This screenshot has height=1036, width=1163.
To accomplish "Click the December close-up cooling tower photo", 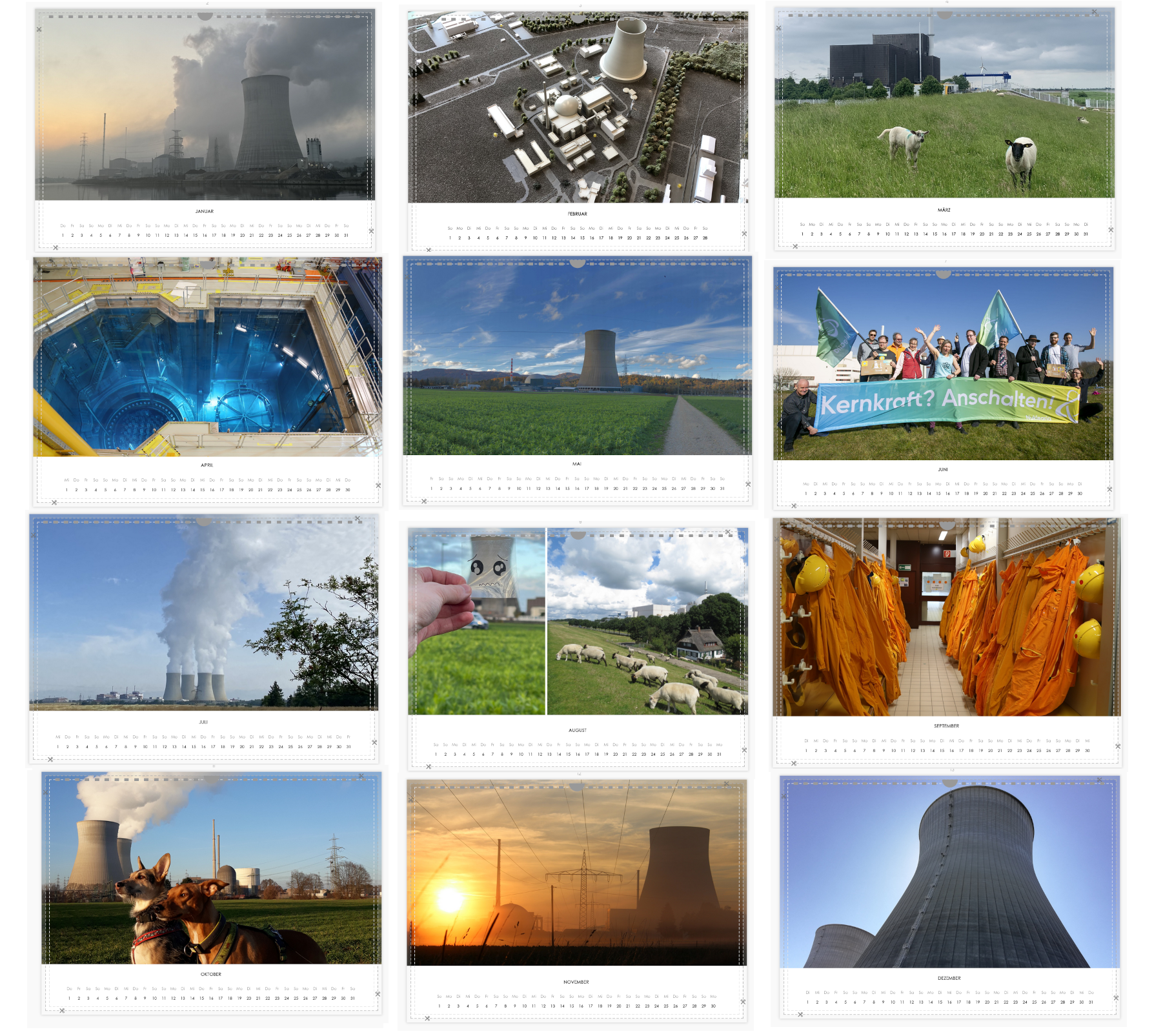I will tap(949, 873).
